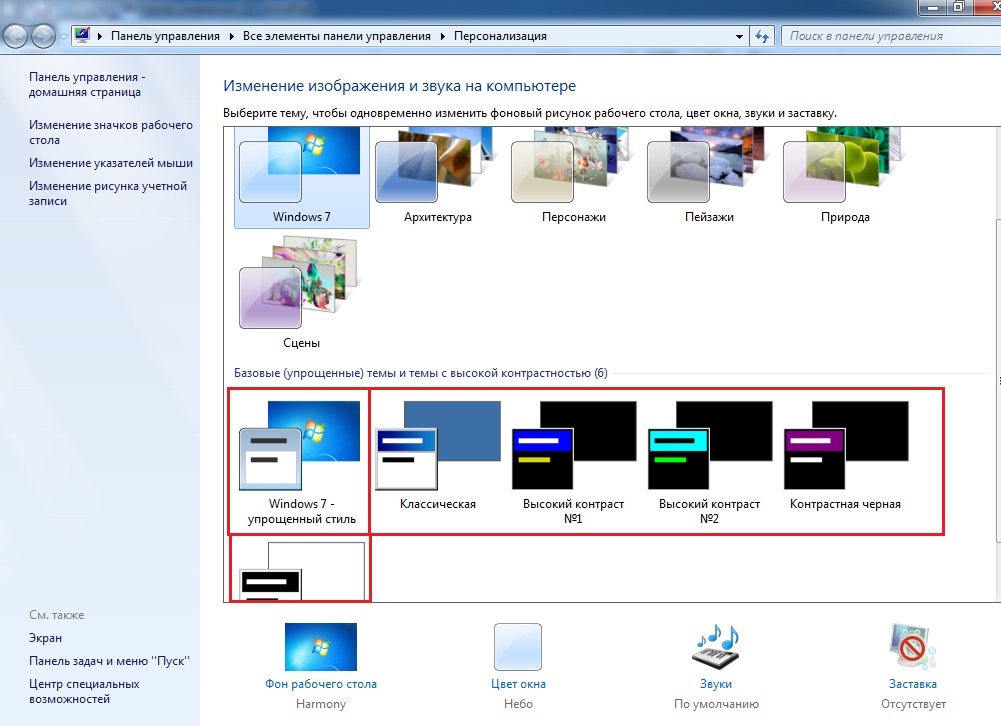Refresh the address bar
Image resolution: width=1001 pixels, height=726 pixels.
pos(762,36)
